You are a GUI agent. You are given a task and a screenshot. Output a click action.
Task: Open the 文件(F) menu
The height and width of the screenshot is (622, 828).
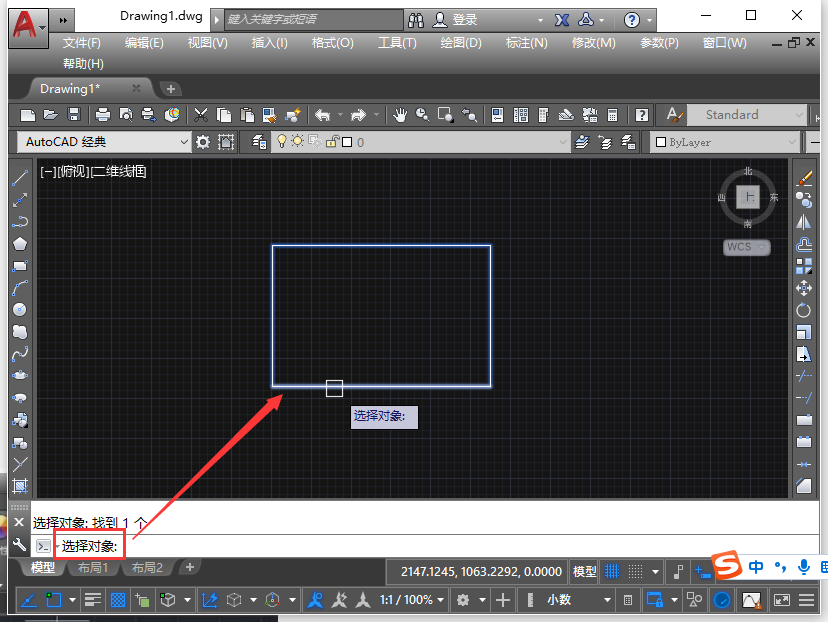[x=81, y=43]
